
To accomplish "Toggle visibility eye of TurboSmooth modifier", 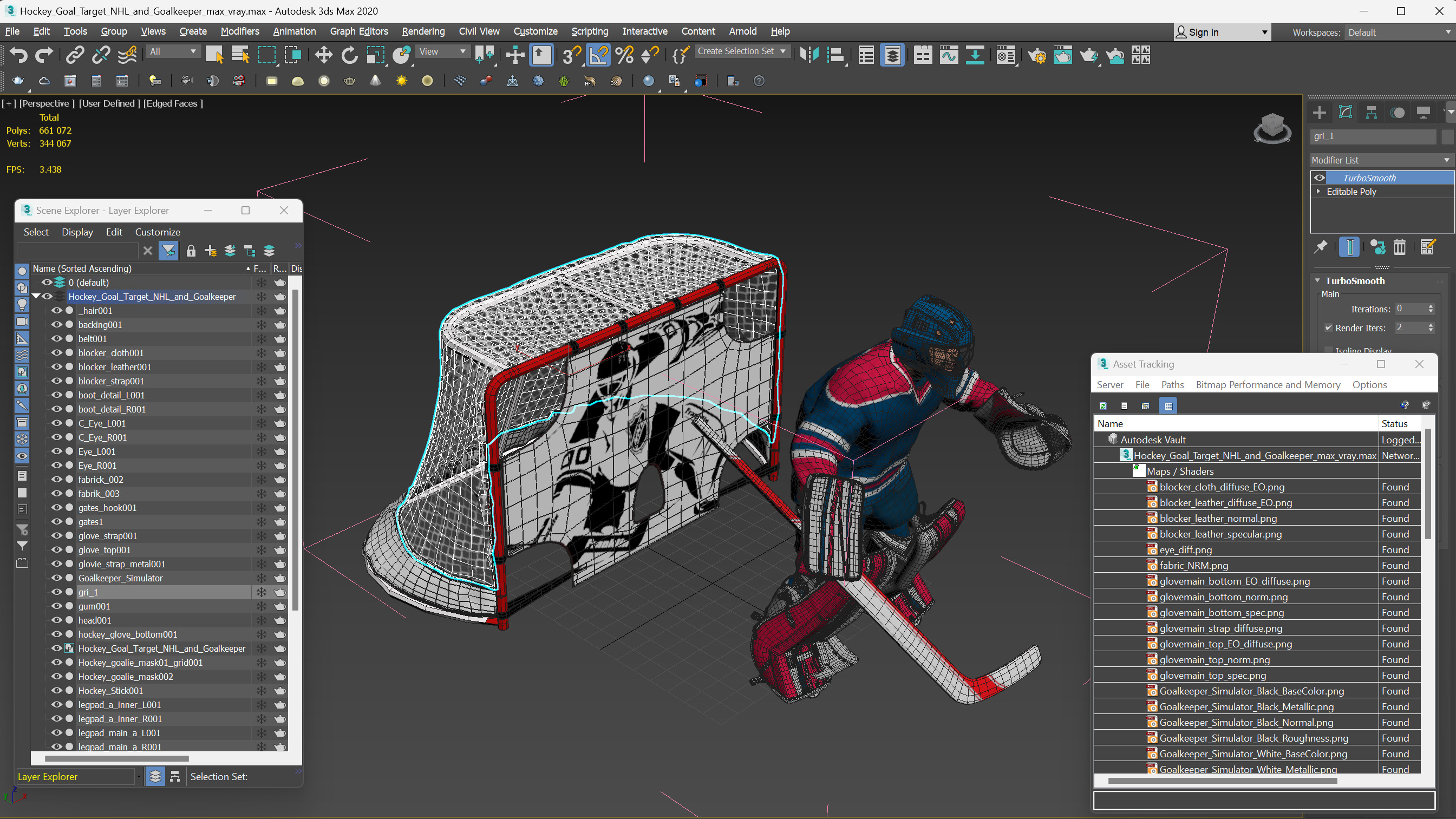I will tap(1319, 178).
